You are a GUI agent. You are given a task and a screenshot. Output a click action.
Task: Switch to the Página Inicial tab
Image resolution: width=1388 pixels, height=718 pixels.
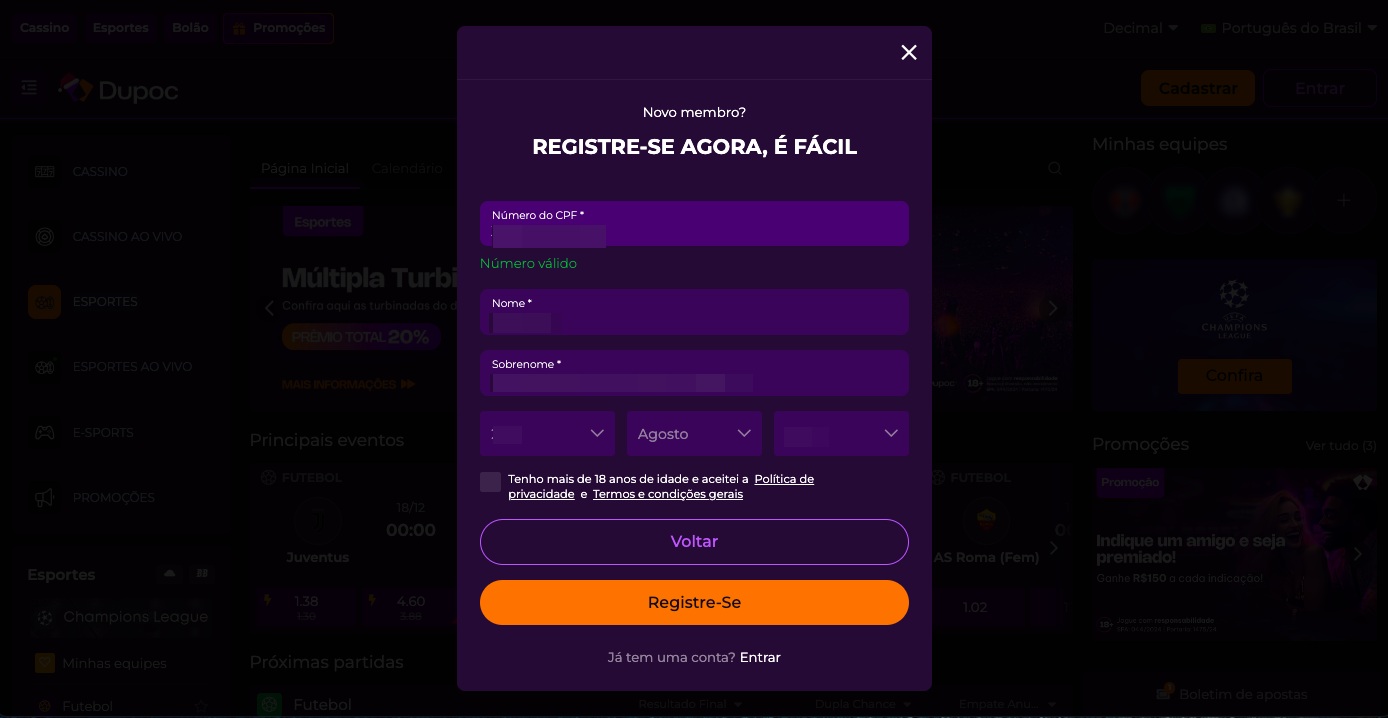click(305, 169)
